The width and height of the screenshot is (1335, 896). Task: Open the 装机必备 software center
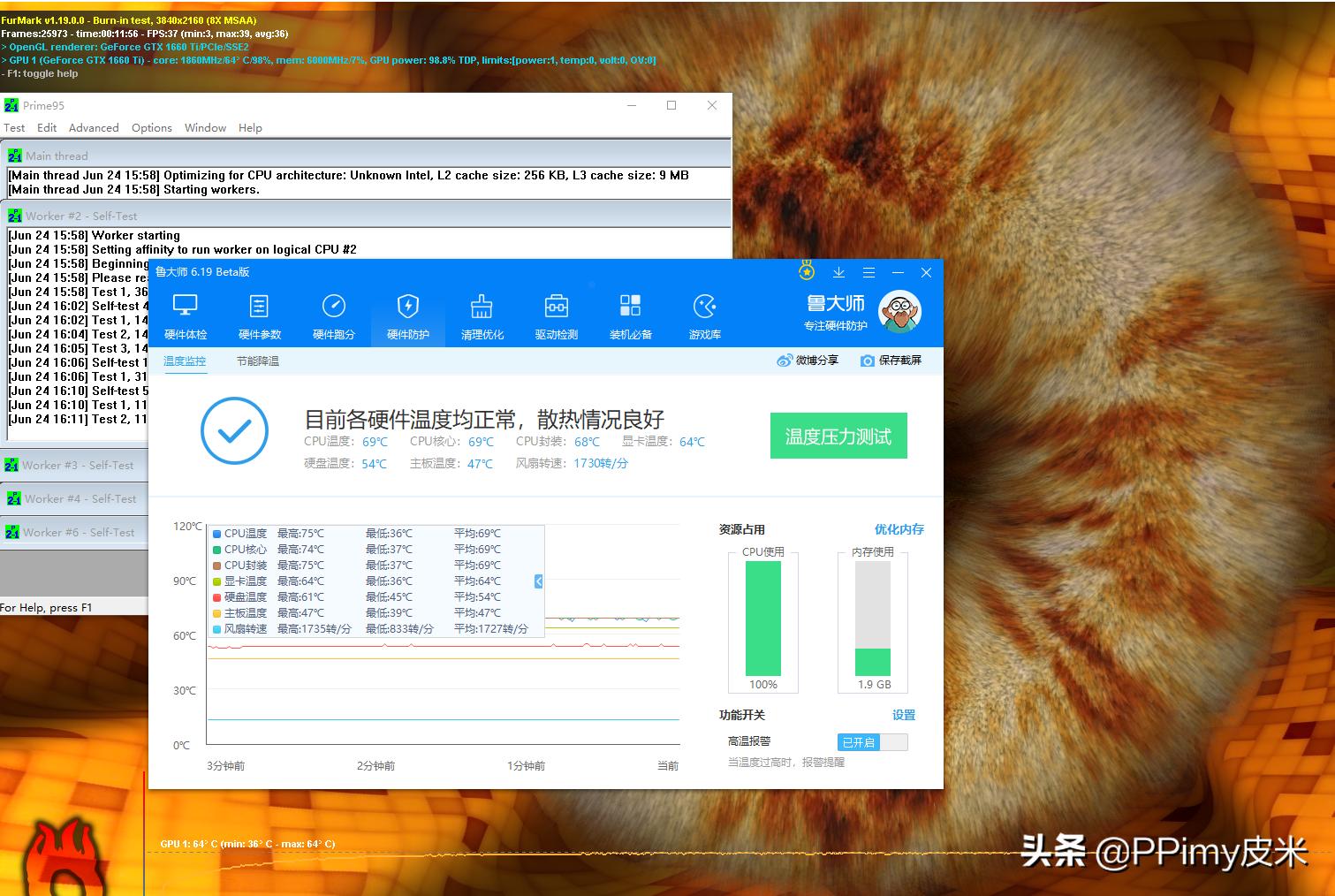(630, 315)
